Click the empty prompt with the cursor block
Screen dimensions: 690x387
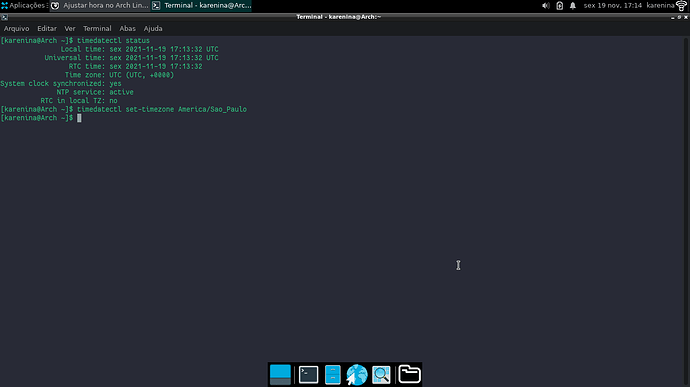click(41, 118)
